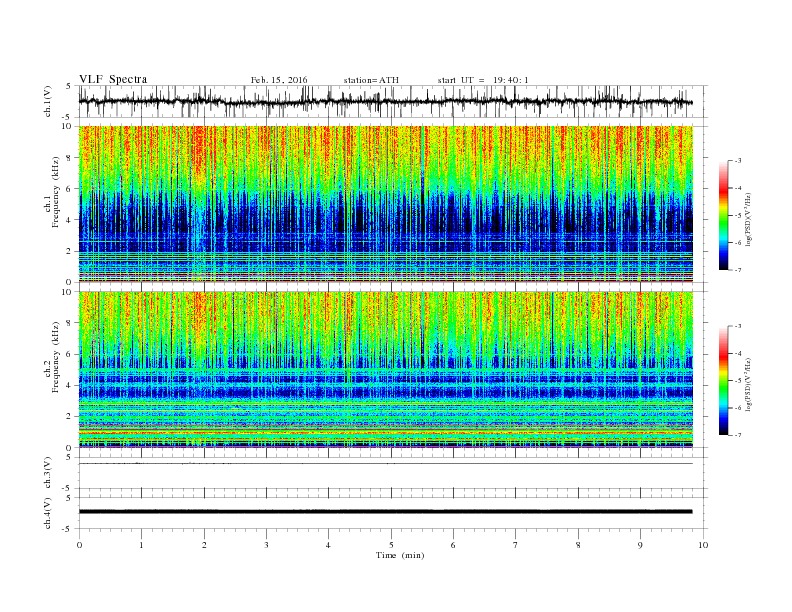Click the '-3' label on the upper colorbar

point(738,161)
